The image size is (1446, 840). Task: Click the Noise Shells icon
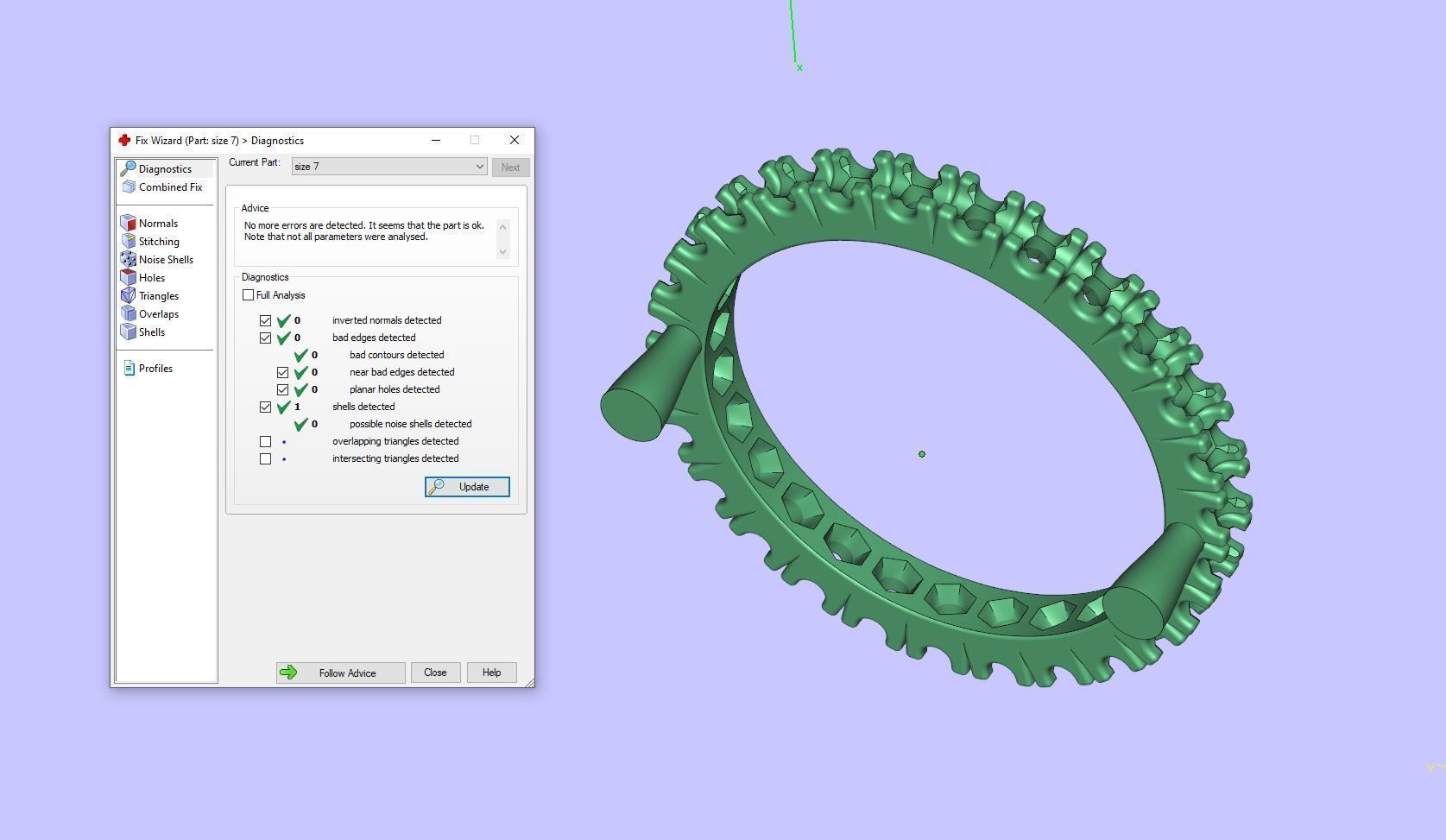pyautogui.click(x=129, y=259)
